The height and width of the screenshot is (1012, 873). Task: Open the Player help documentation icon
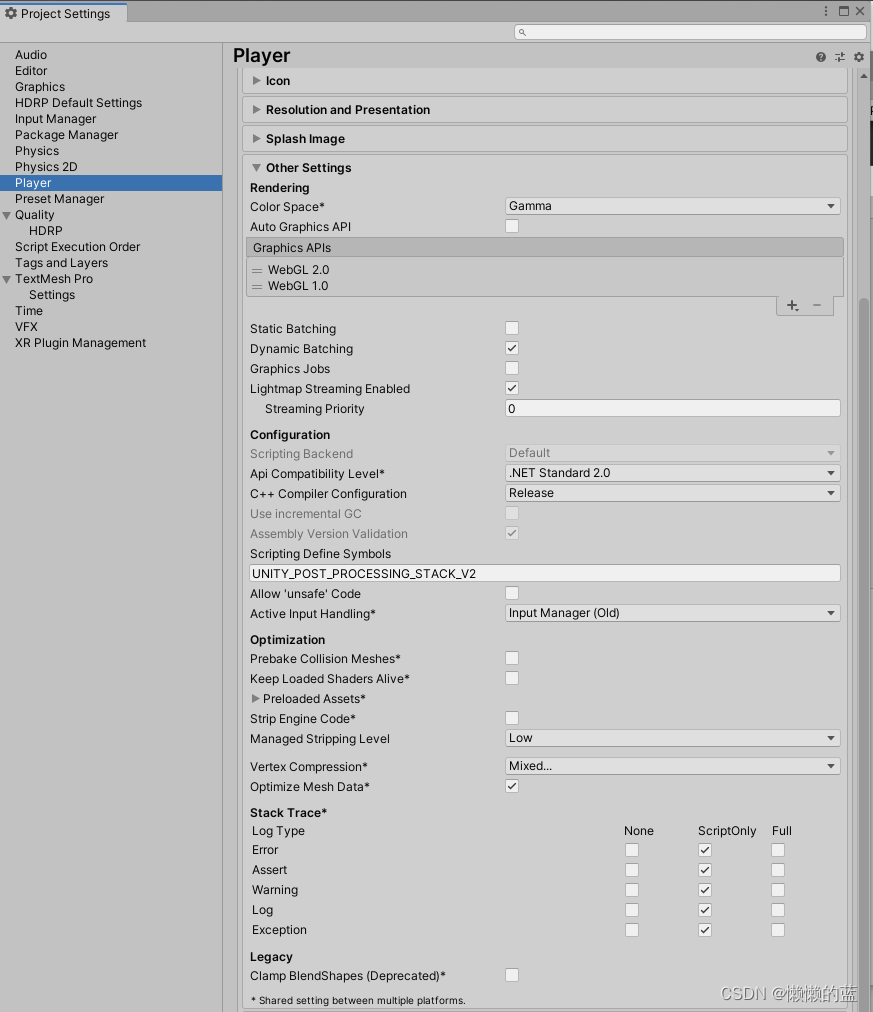821,56
